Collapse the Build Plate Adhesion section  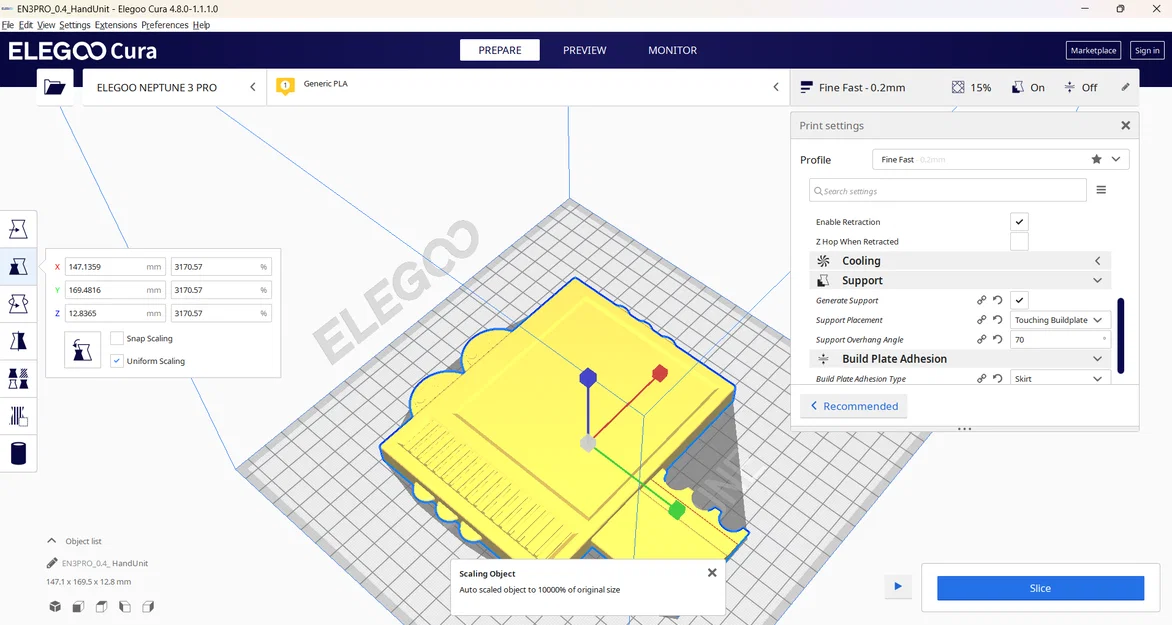[960, 359]
